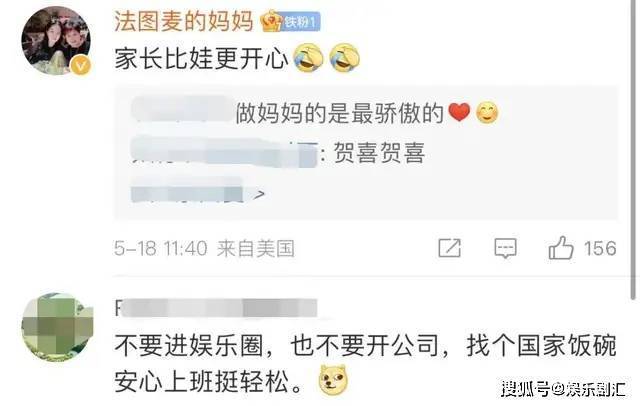This screenshot has width=640, height=406.
Task: Click the 156 like count
Action: 600,248
